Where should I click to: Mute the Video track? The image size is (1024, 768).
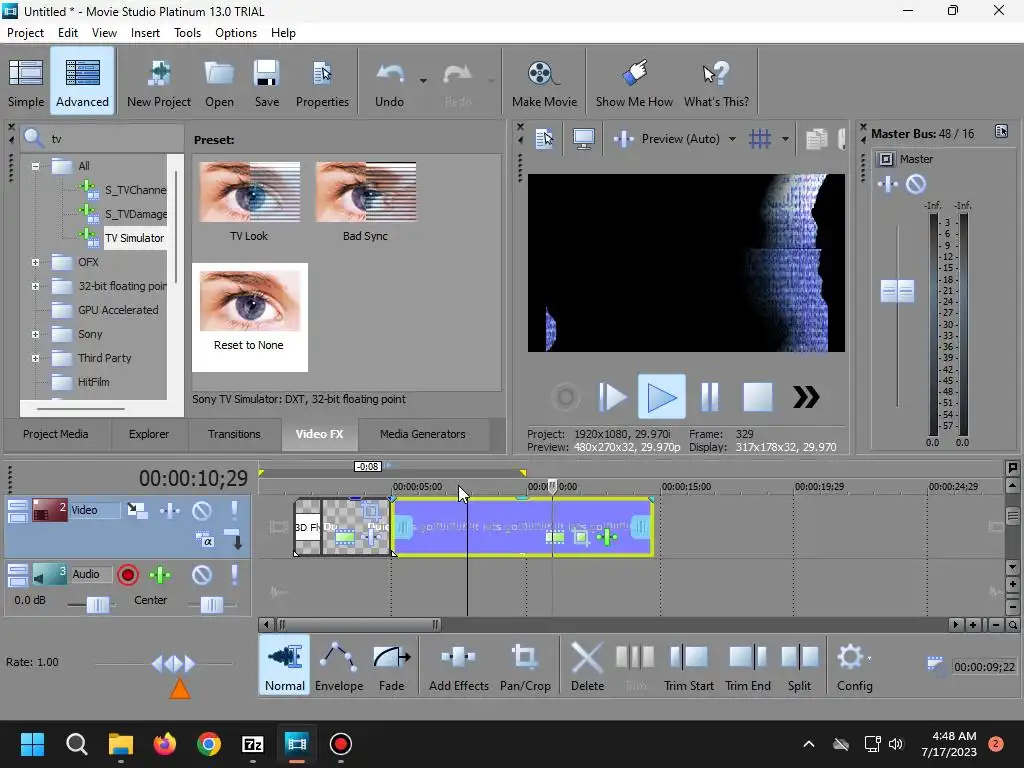(201, 510)
